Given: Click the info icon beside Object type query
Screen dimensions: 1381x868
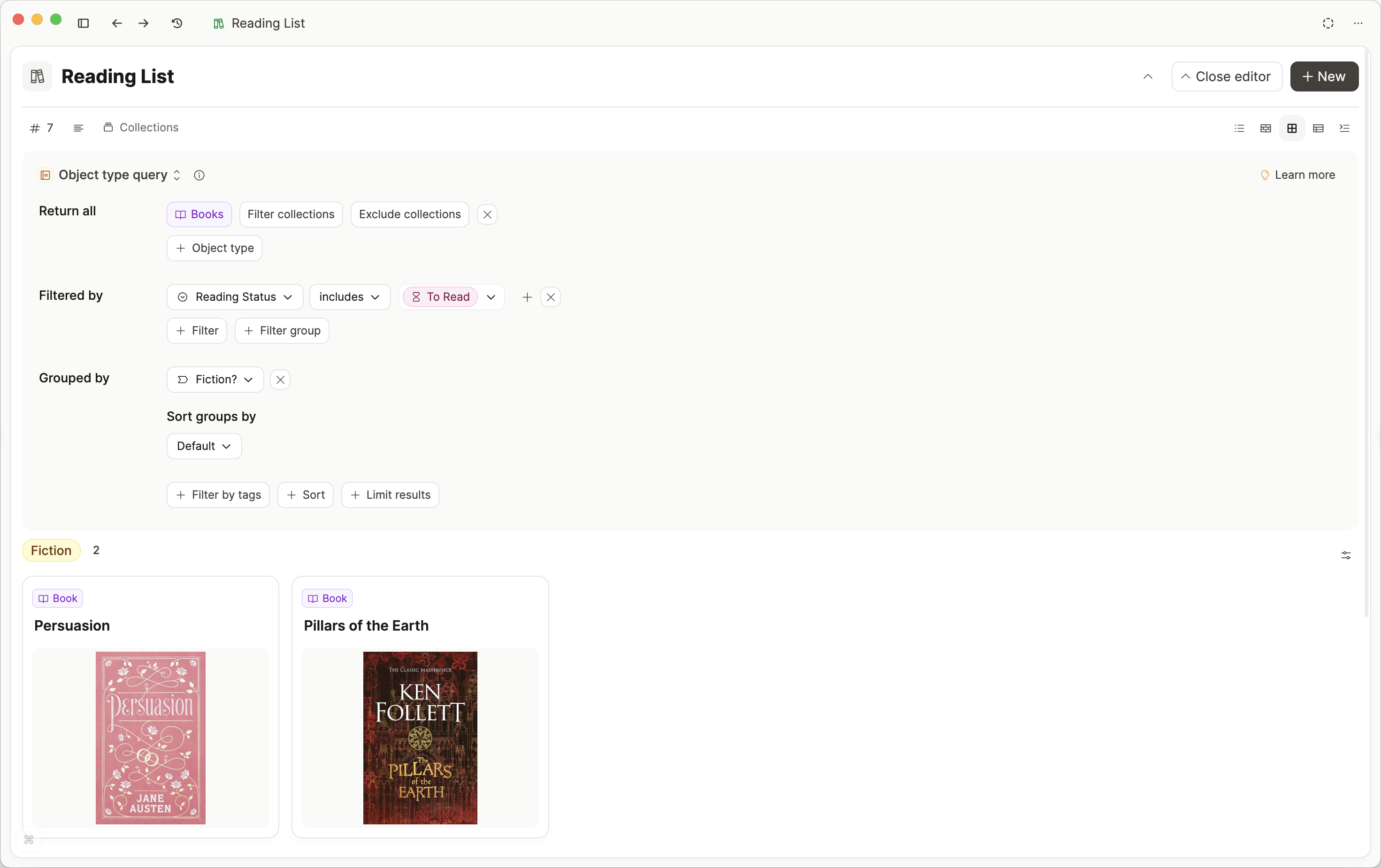Looking at the screenshot, I should (x=199, y=175).
